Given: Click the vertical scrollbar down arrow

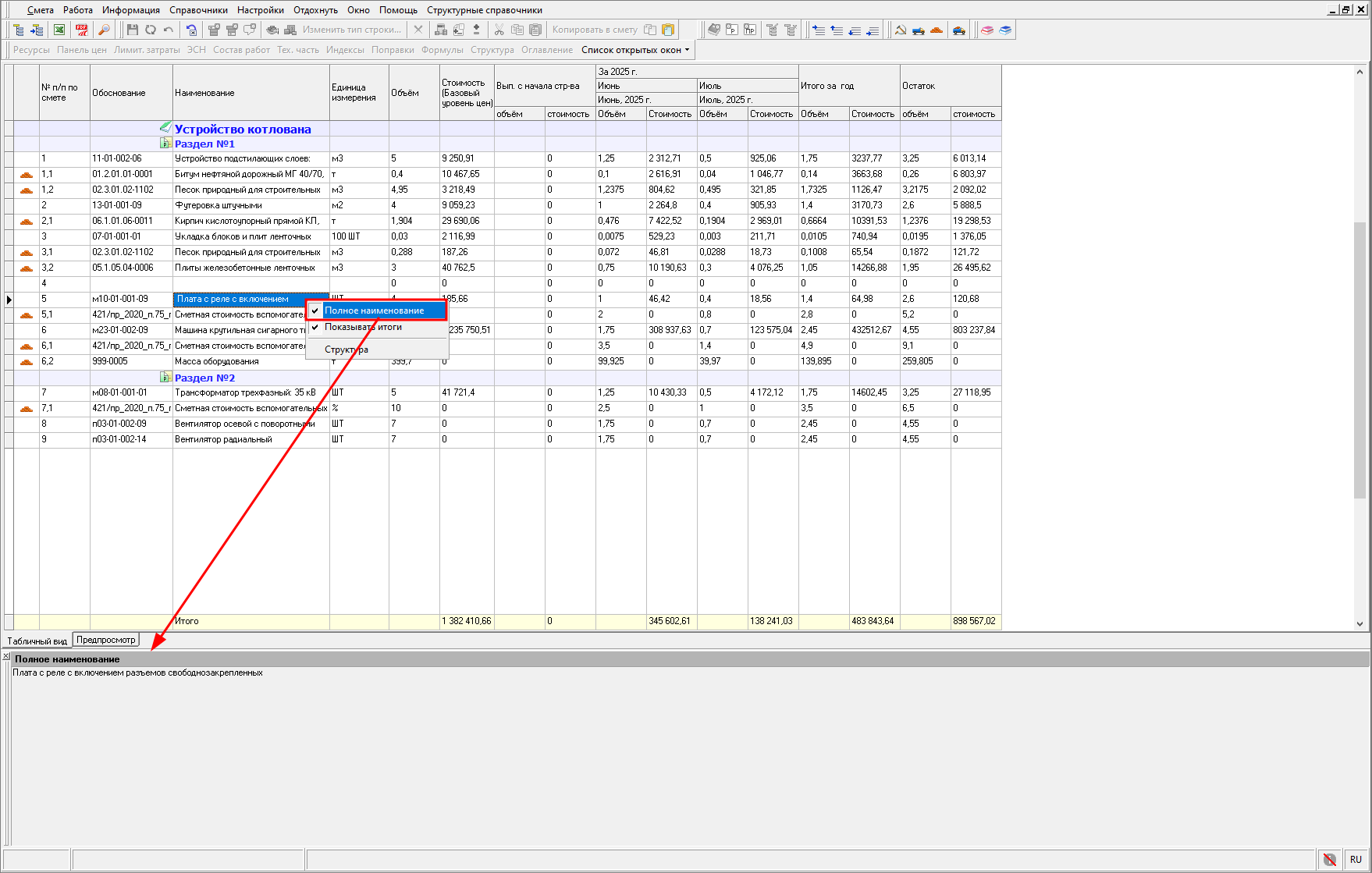Looking at the screenshot, I should 1360,623.
